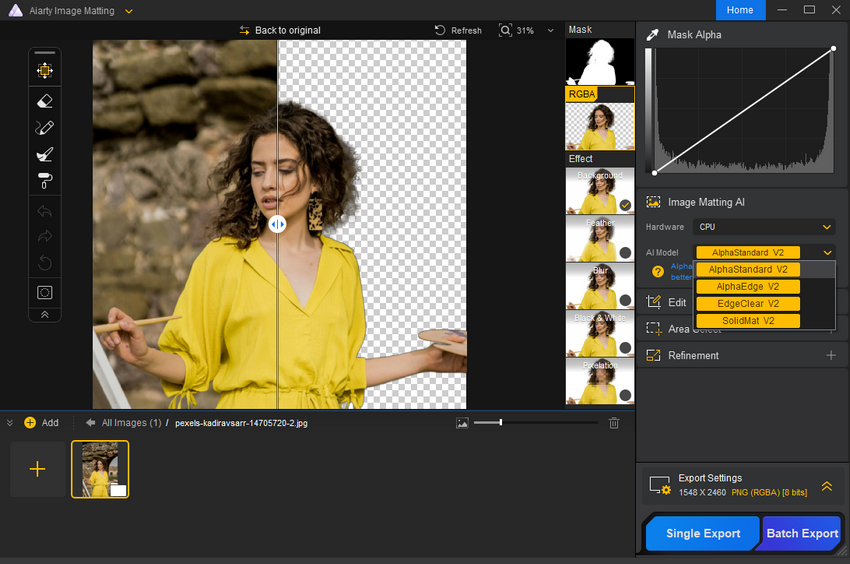
Task: Collapse the left toolbar with double chevron
Action: tap(44, 314)
